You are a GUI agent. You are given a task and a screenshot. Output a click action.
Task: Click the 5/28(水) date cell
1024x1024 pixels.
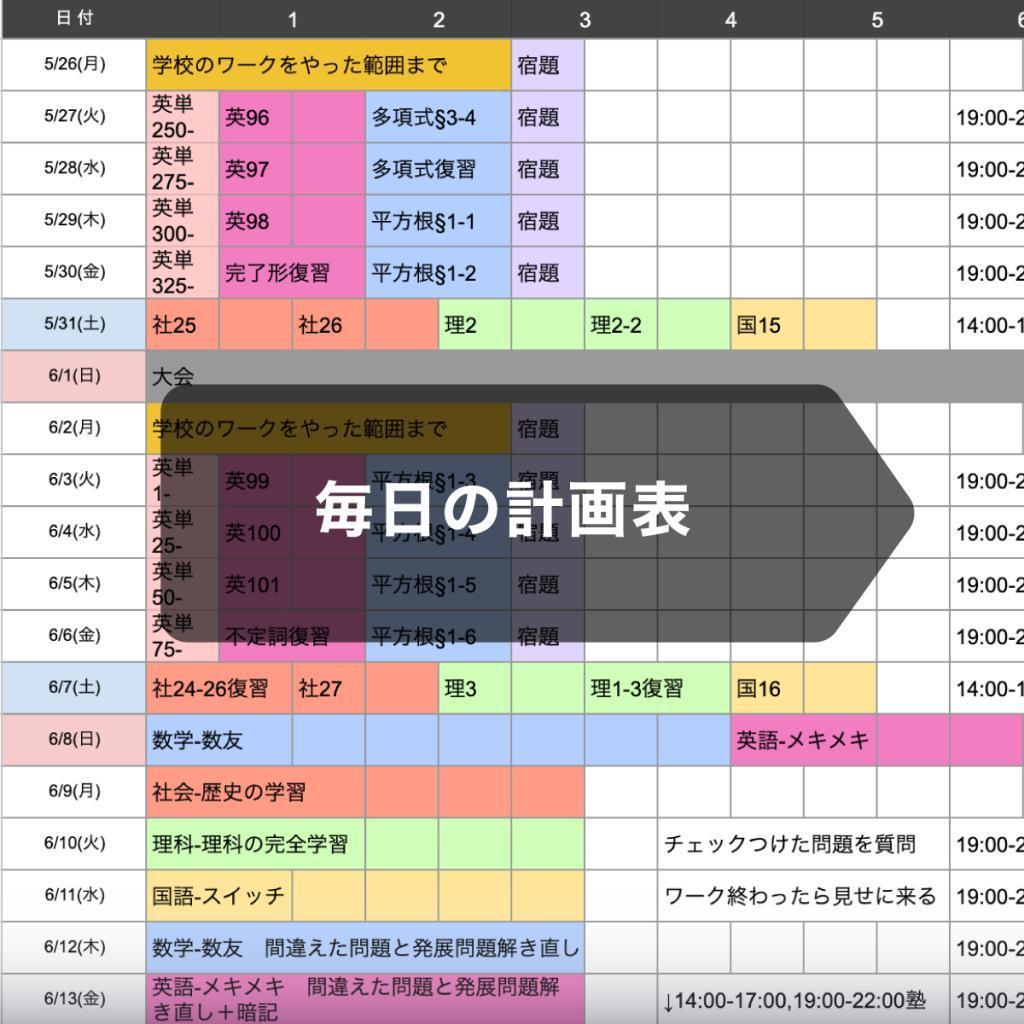point(74,168)
